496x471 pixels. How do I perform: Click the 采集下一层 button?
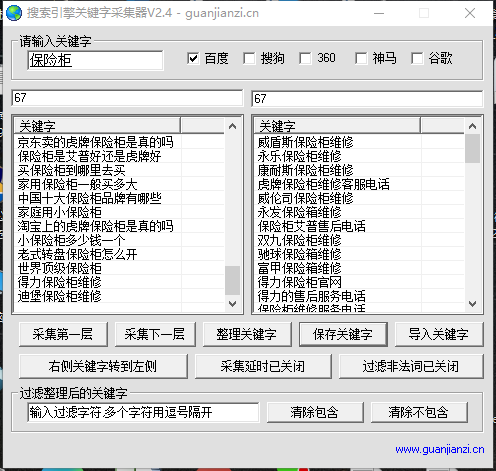(155, 334)
